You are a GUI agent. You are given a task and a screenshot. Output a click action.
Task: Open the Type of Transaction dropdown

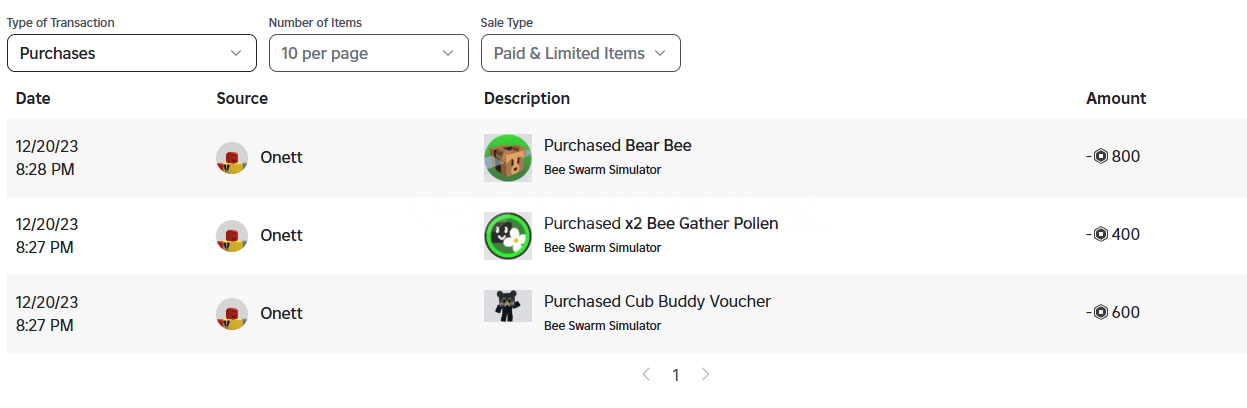132,53
